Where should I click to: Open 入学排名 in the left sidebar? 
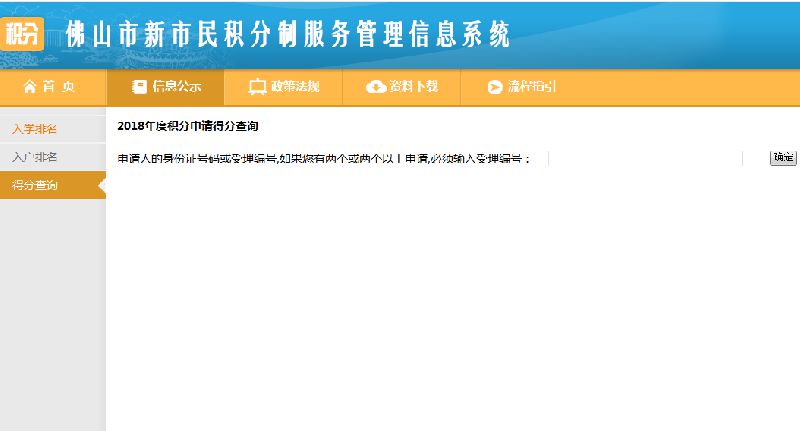pyautogui.click(x=35, y=129)
